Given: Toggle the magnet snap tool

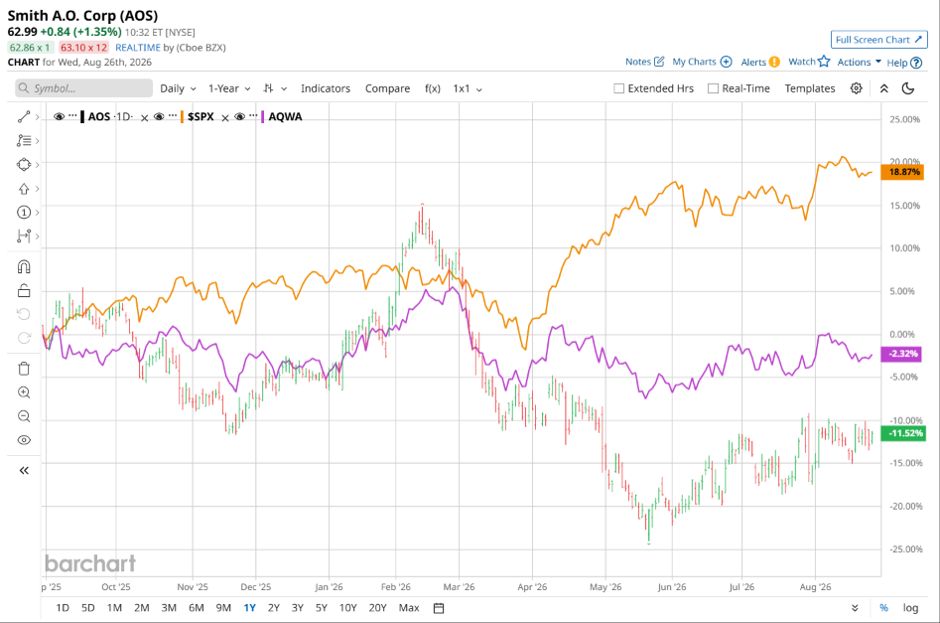Looking at the screenshot, I should point(23,266).
